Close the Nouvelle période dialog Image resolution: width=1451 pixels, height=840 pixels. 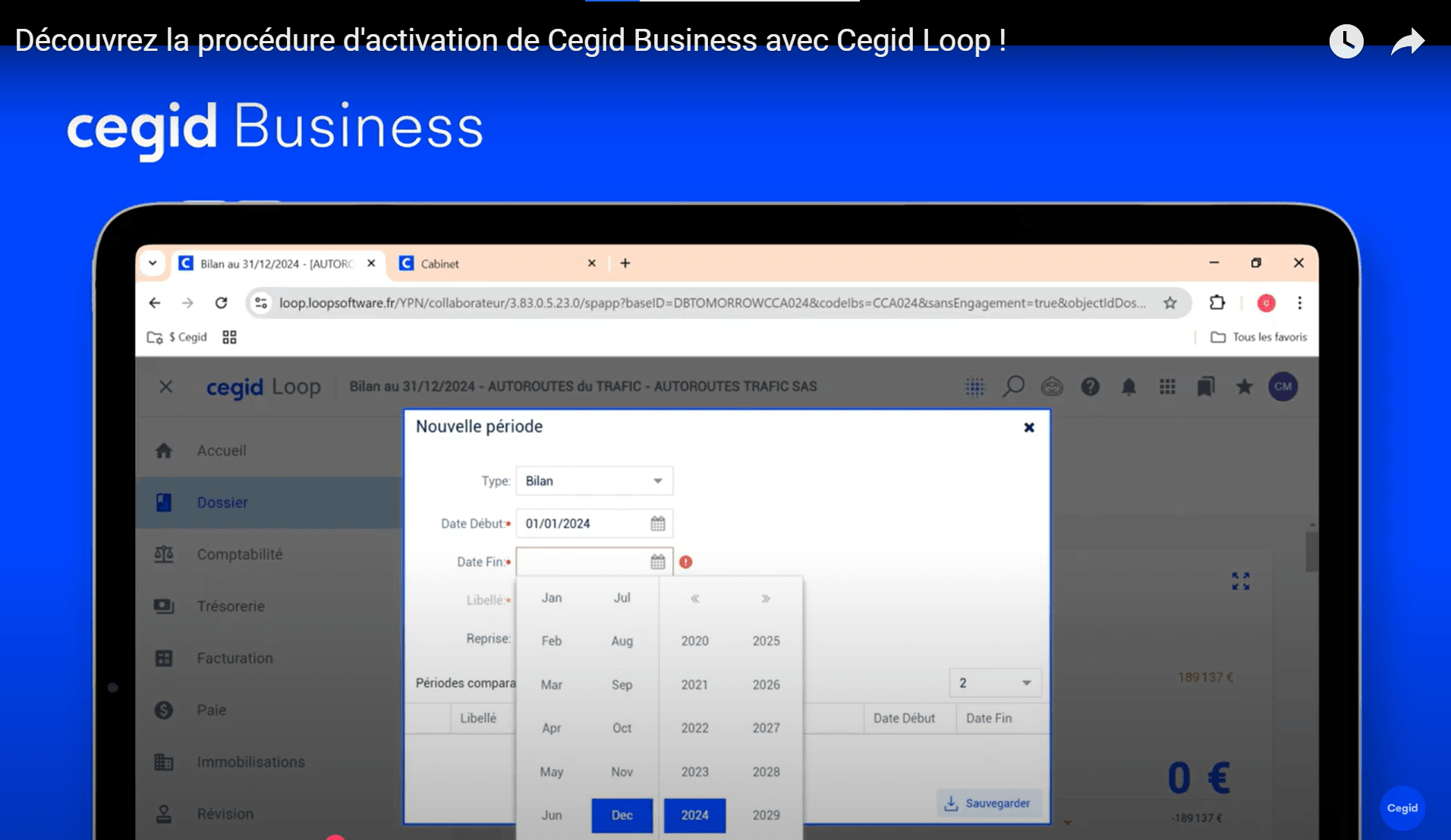(1029, 427)
